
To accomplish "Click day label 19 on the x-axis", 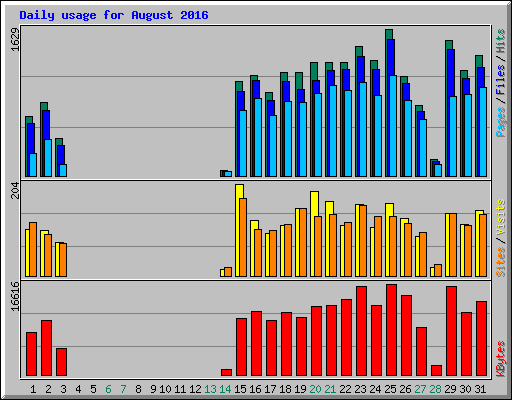I will coord(300,389).
